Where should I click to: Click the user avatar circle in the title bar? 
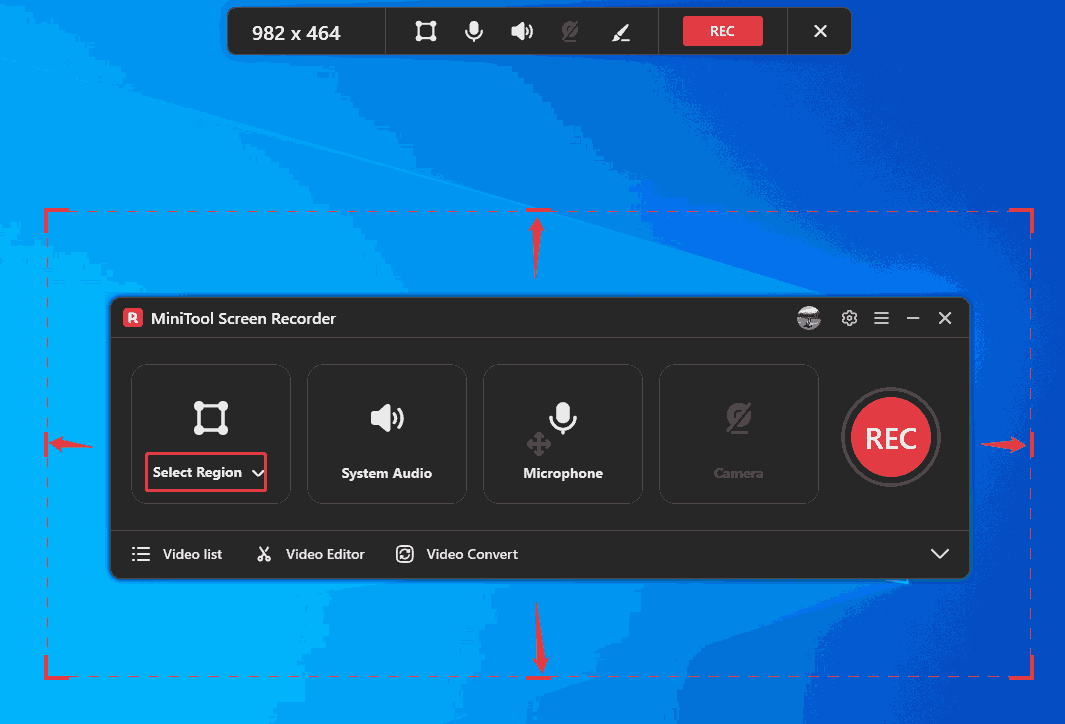click(809, 318)
